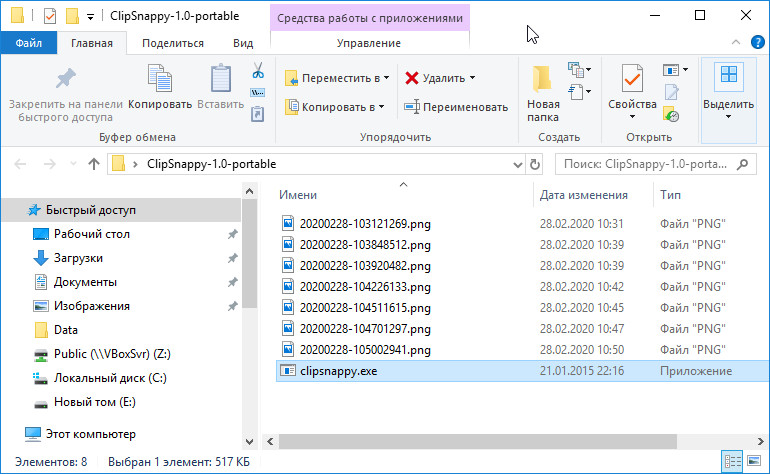The width and height of the screenshot is (770, 474).
Task: Click the refresh button beside the address bar
Action: pos(535,164)
